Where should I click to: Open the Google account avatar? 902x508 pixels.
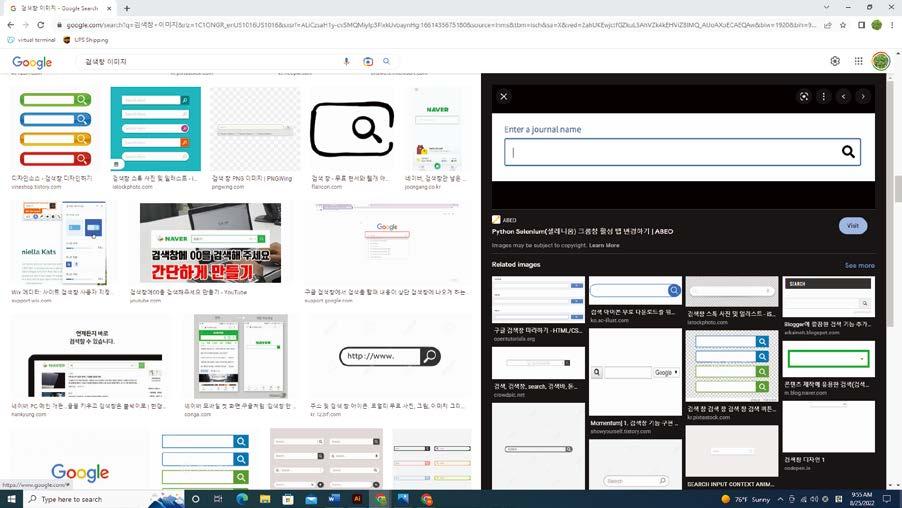point(881,61)
